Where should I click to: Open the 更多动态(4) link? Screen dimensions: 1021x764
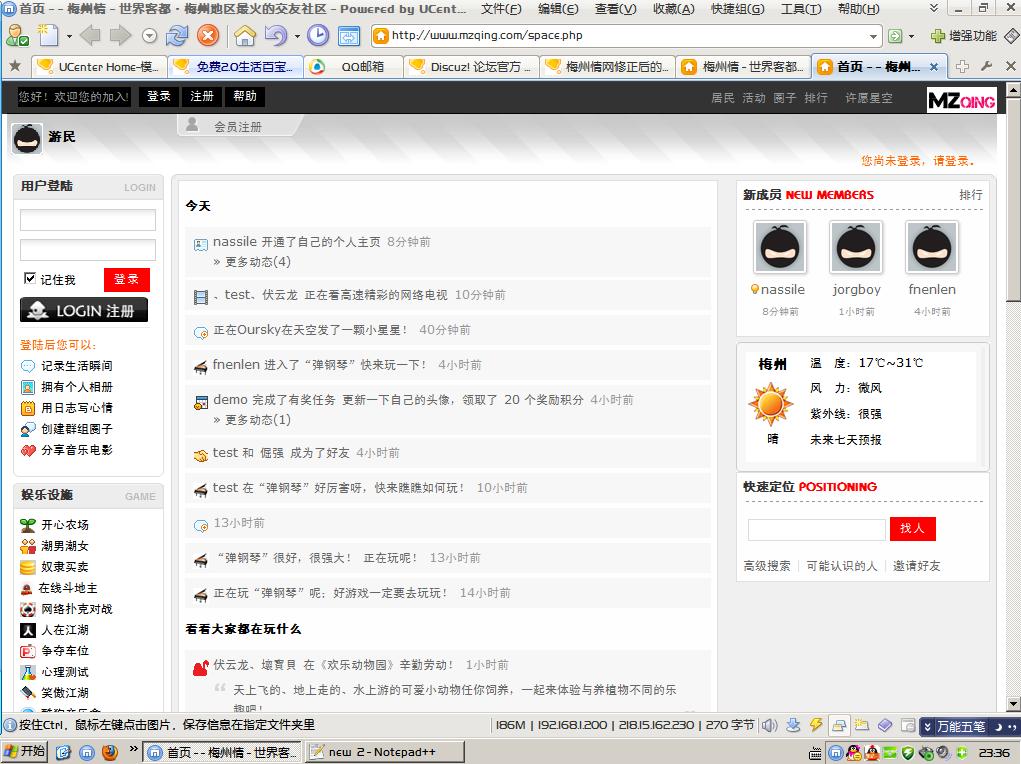click(258, 262)
